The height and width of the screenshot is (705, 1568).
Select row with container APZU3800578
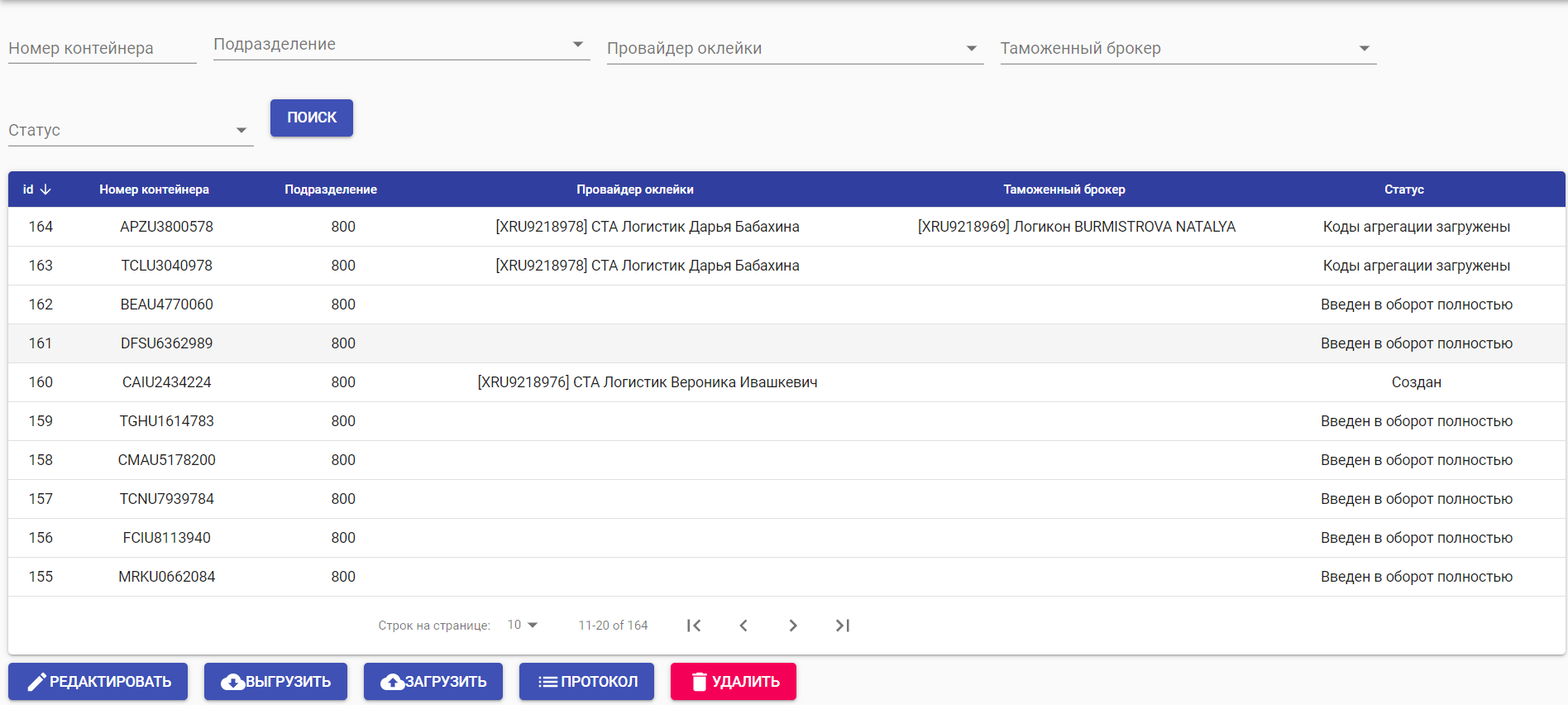point(166,227)
